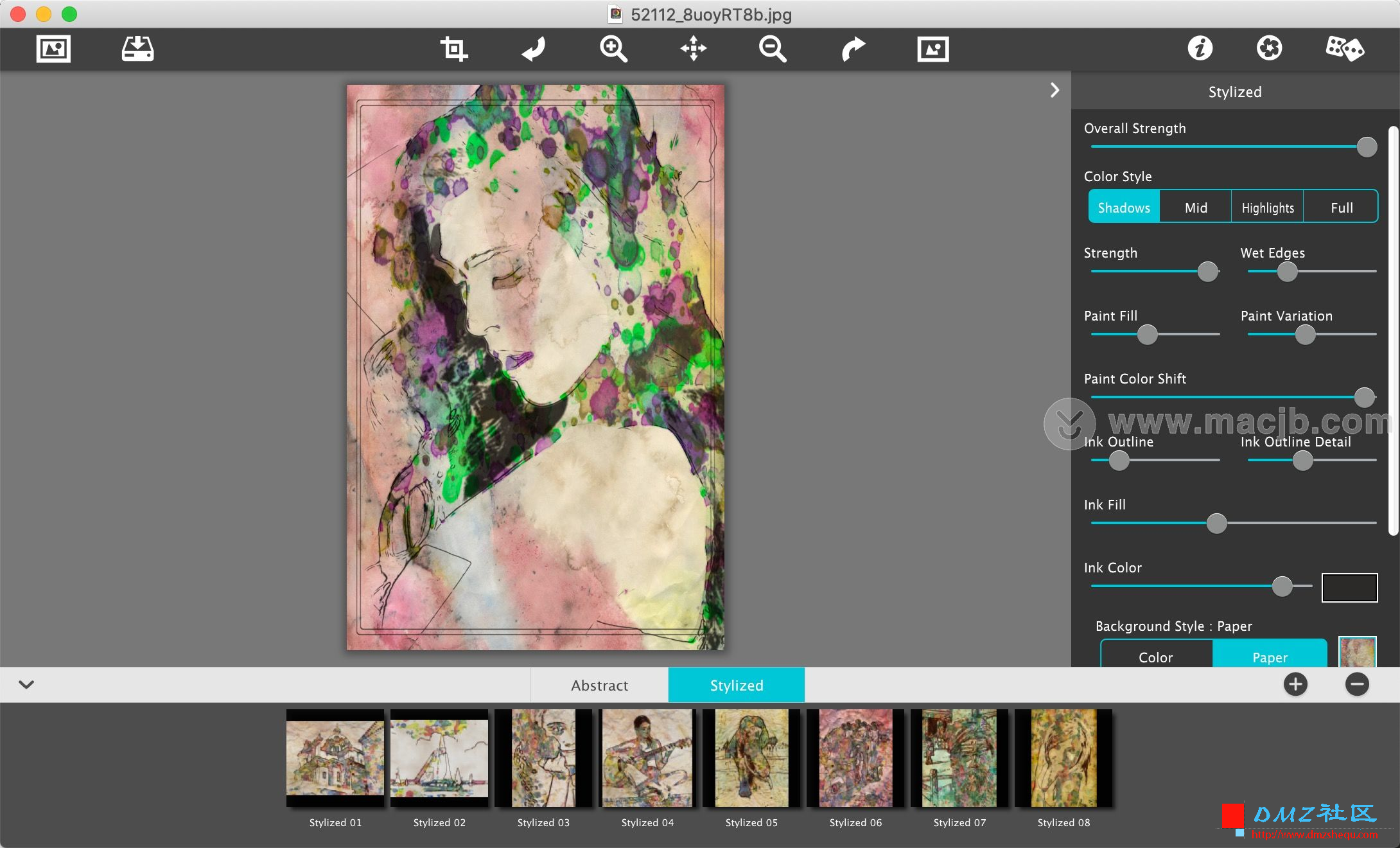Open the info icon

pyautogui.click(x=1200, y=48)
